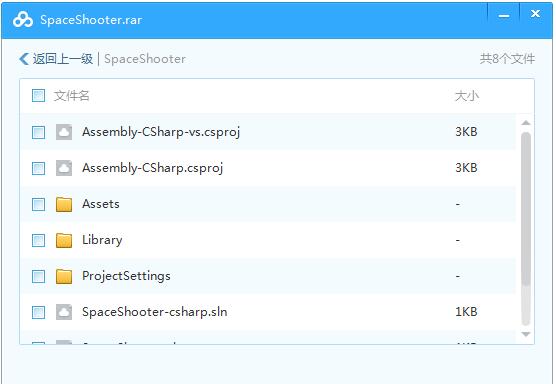
Task: Open the ProjectSettings folder icon
Action: [64, 276]
